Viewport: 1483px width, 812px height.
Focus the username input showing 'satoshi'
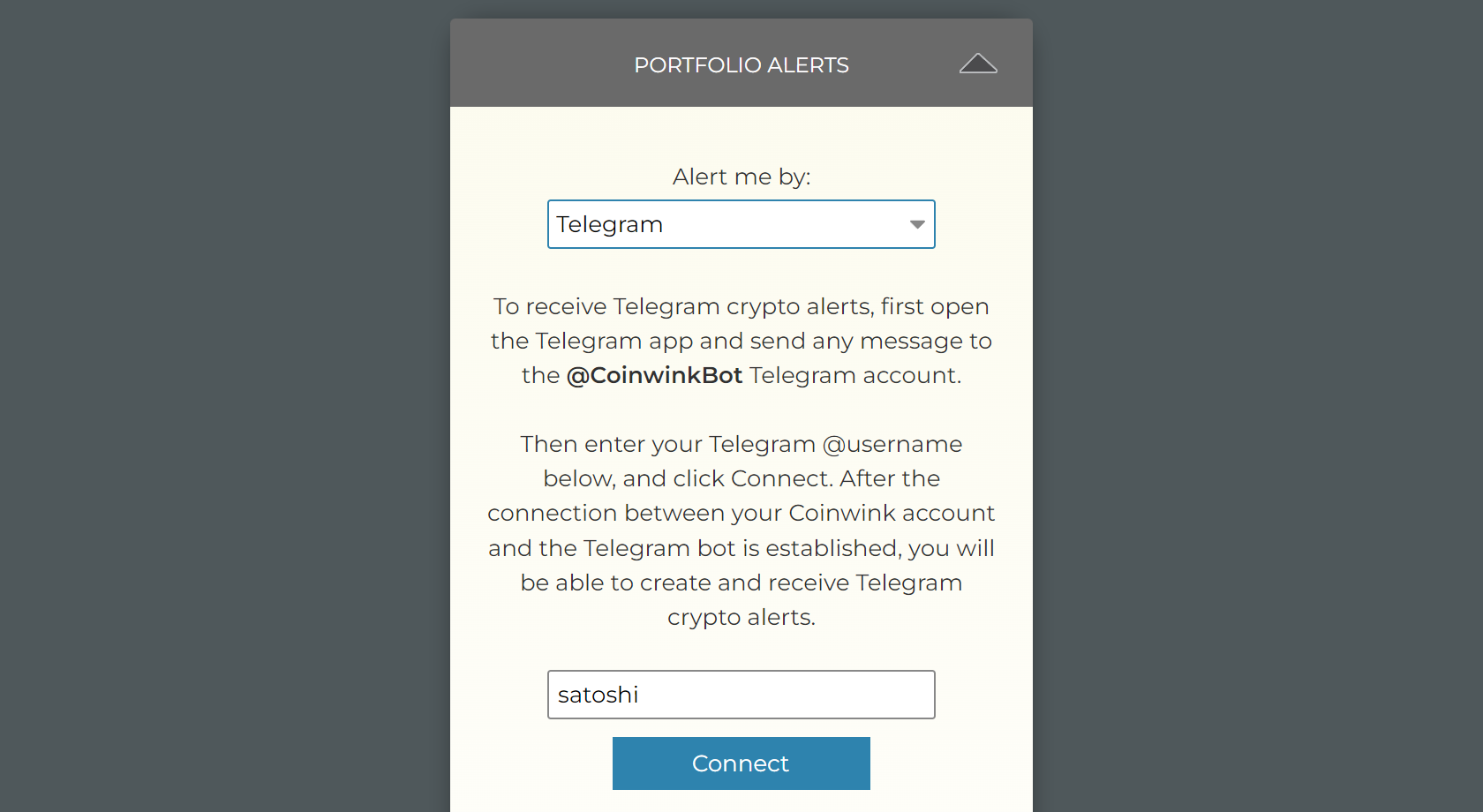pos(741,695)
